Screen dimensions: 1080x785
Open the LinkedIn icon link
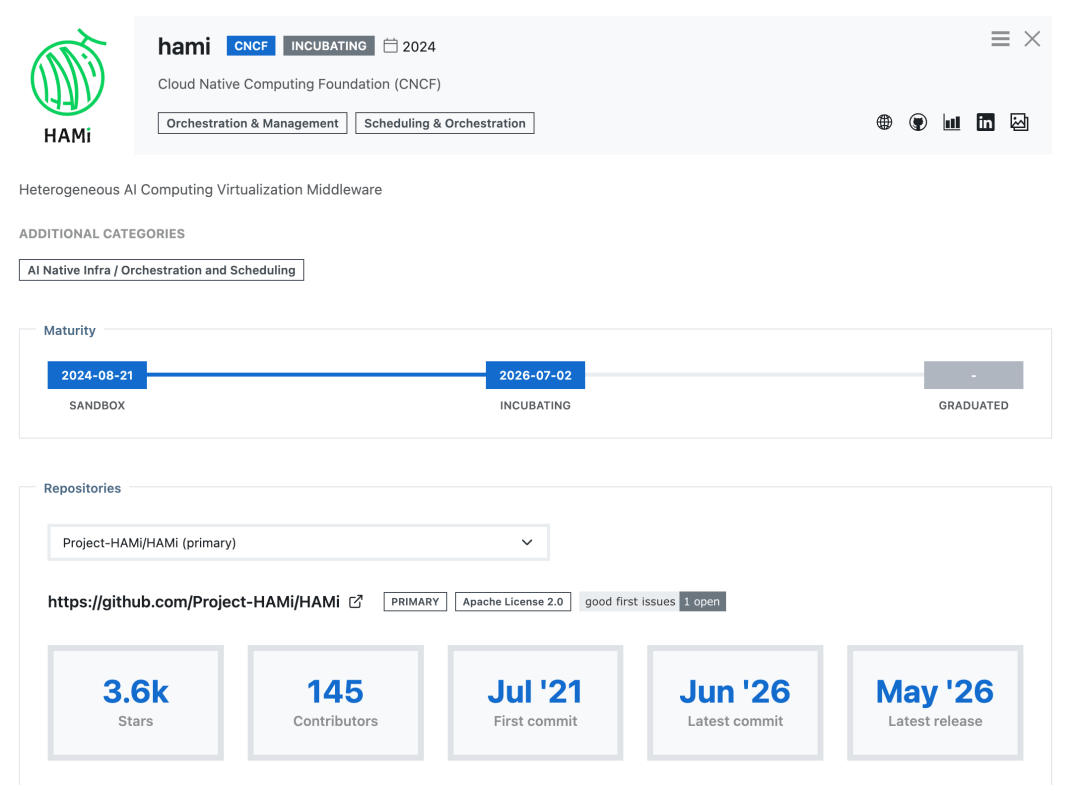click(985, 123)
